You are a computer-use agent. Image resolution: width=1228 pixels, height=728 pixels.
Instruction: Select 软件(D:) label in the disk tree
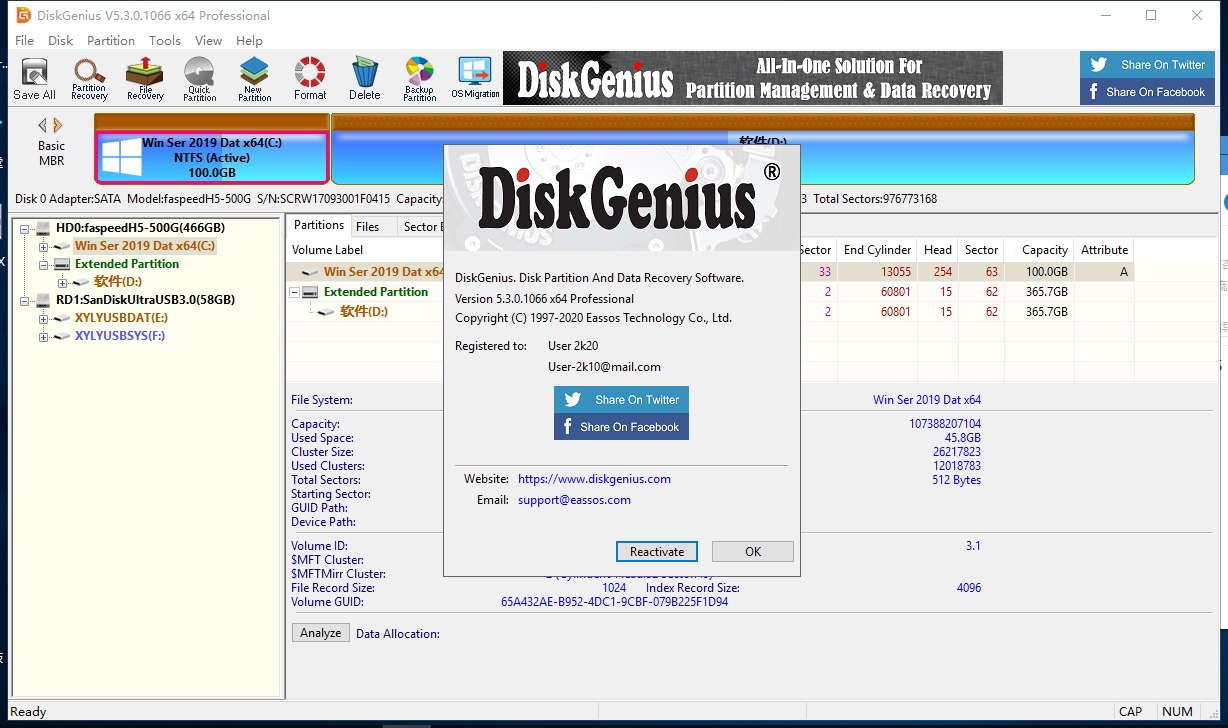[x=118, y=282]
